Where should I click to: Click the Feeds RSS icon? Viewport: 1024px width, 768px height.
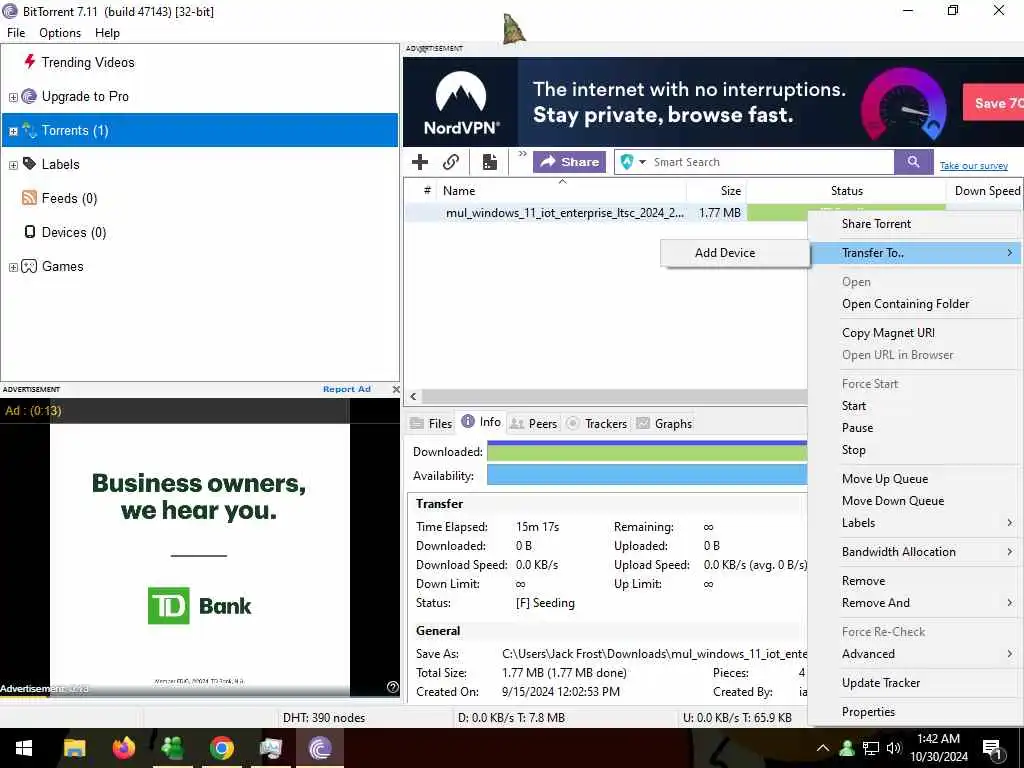click(x=29, y=198)
